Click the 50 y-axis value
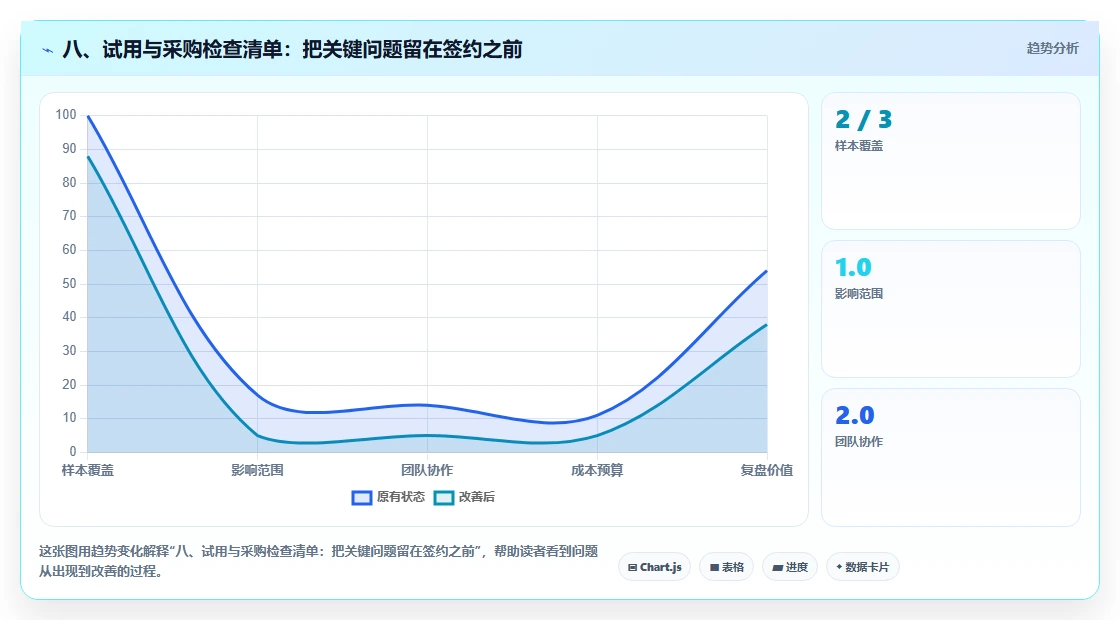The image size is (1120, 620). click(69, 284)
